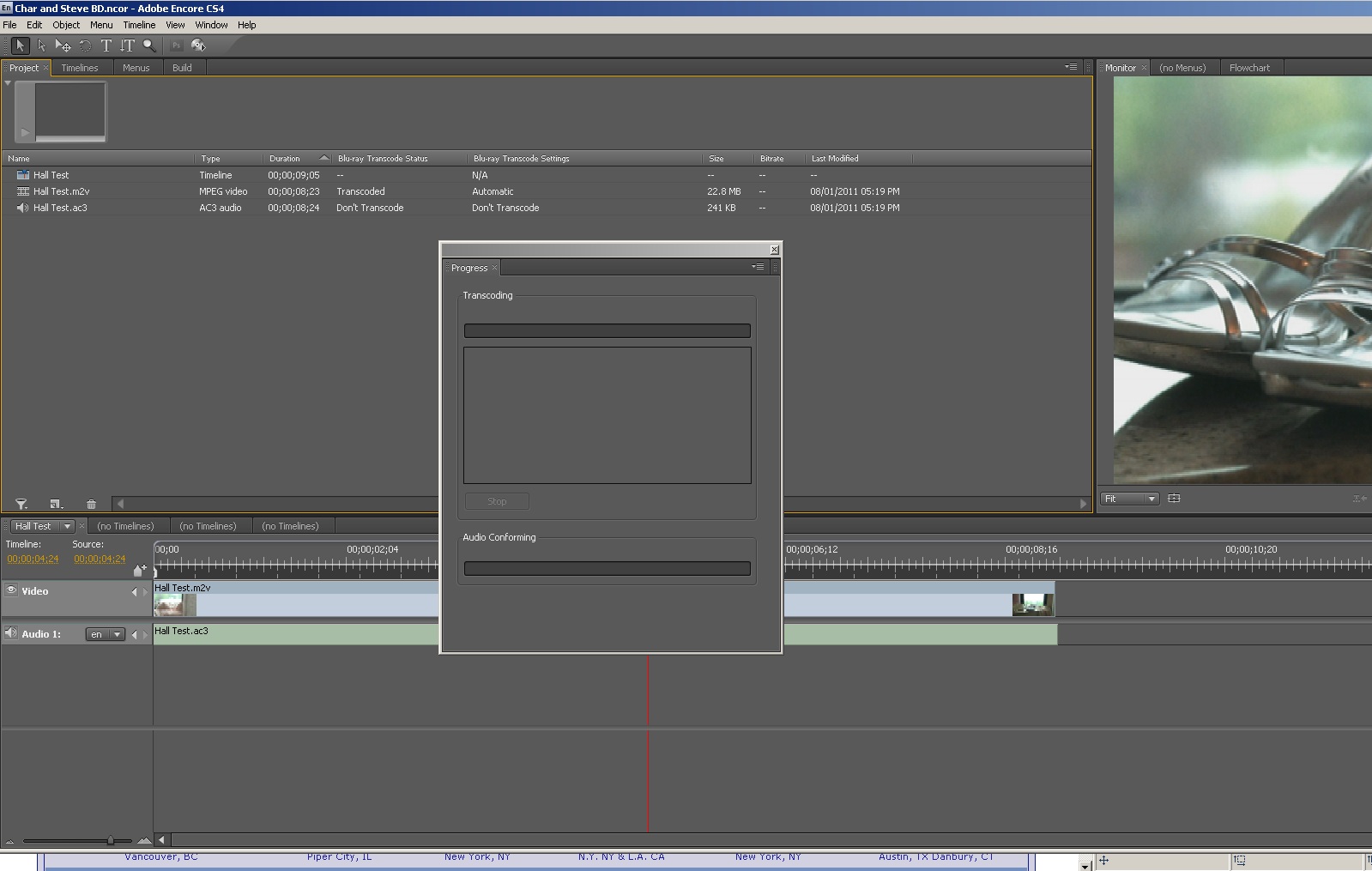1372x871 pixels.
Task: Click the trash delete icon in Project panel
Action: [x=91, y=505]
